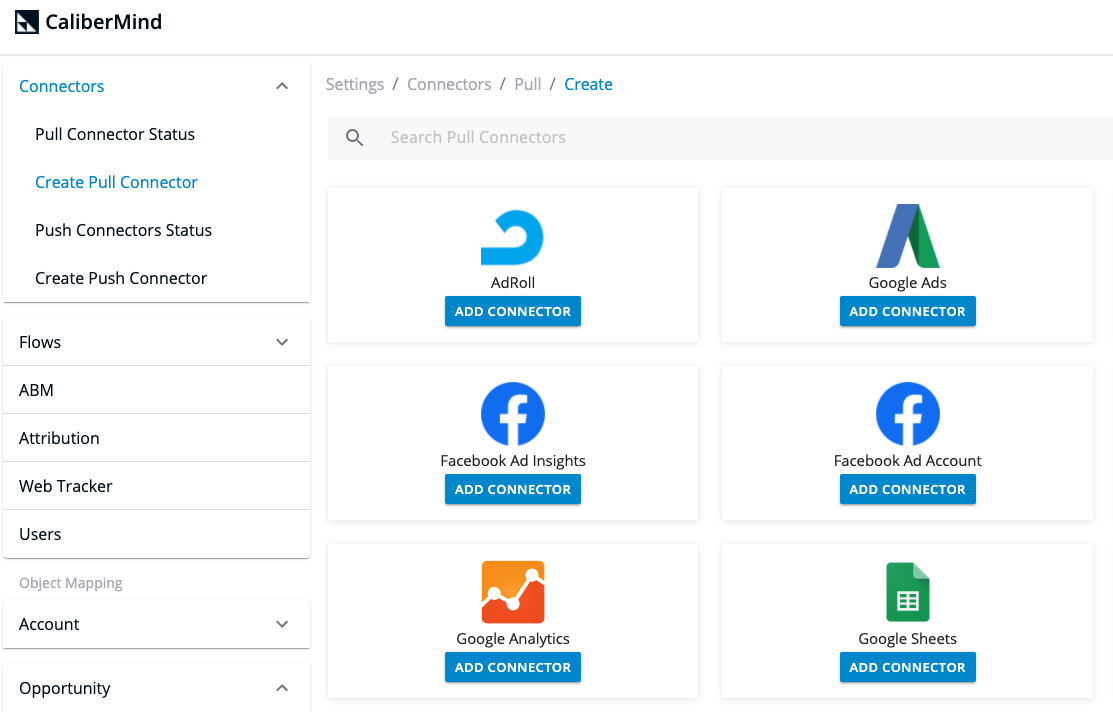Click the Google Ads logo
This screenshot has height=712, width=1113.
(907, 236)
